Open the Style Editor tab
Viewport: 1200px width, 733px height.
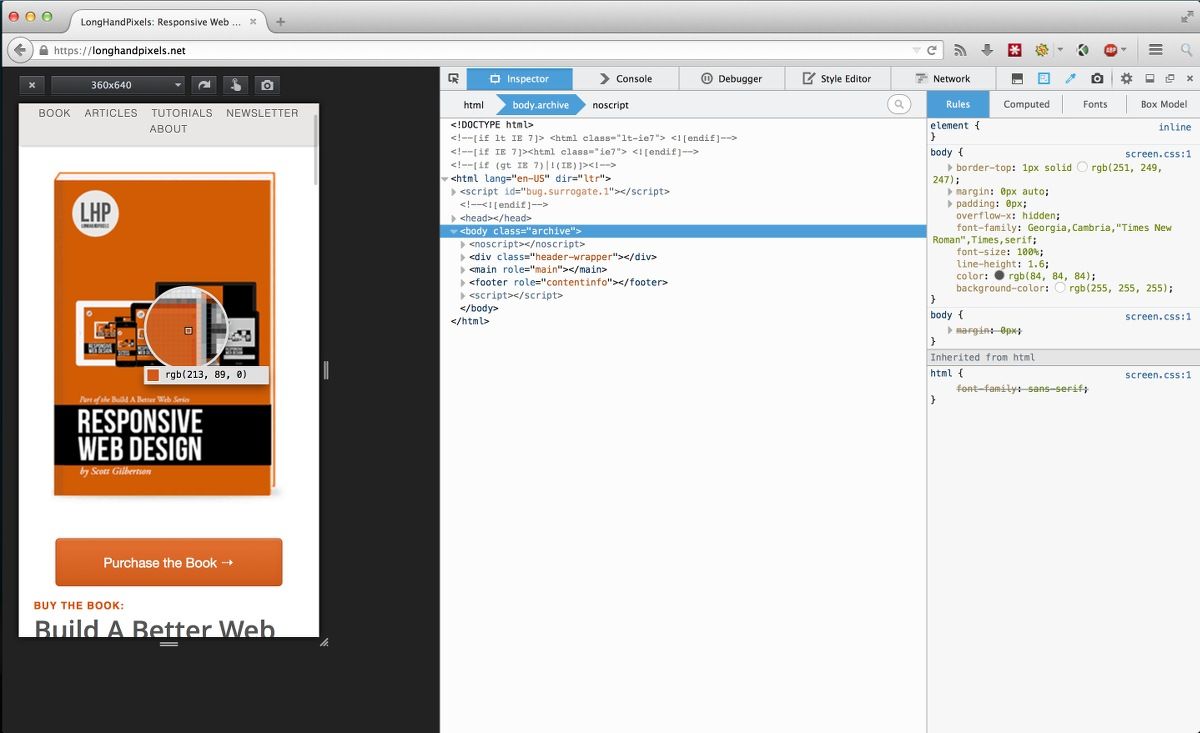point(838,78)
